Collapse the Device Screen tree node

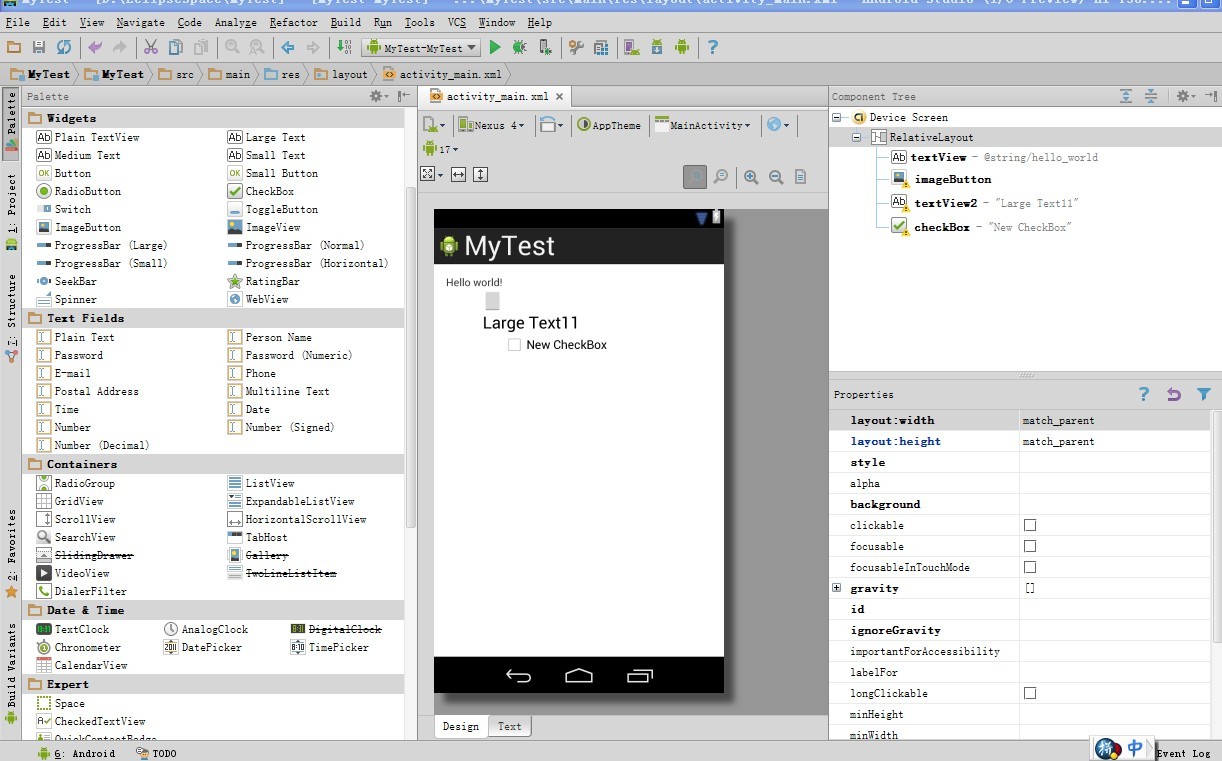(837, 117)
